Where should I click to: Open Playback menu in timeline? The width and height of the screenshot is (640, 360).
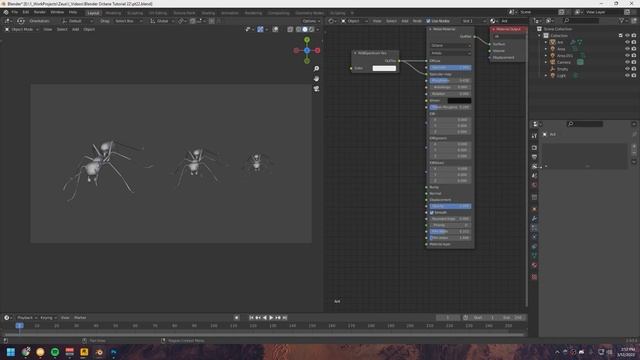click(27, 318)
